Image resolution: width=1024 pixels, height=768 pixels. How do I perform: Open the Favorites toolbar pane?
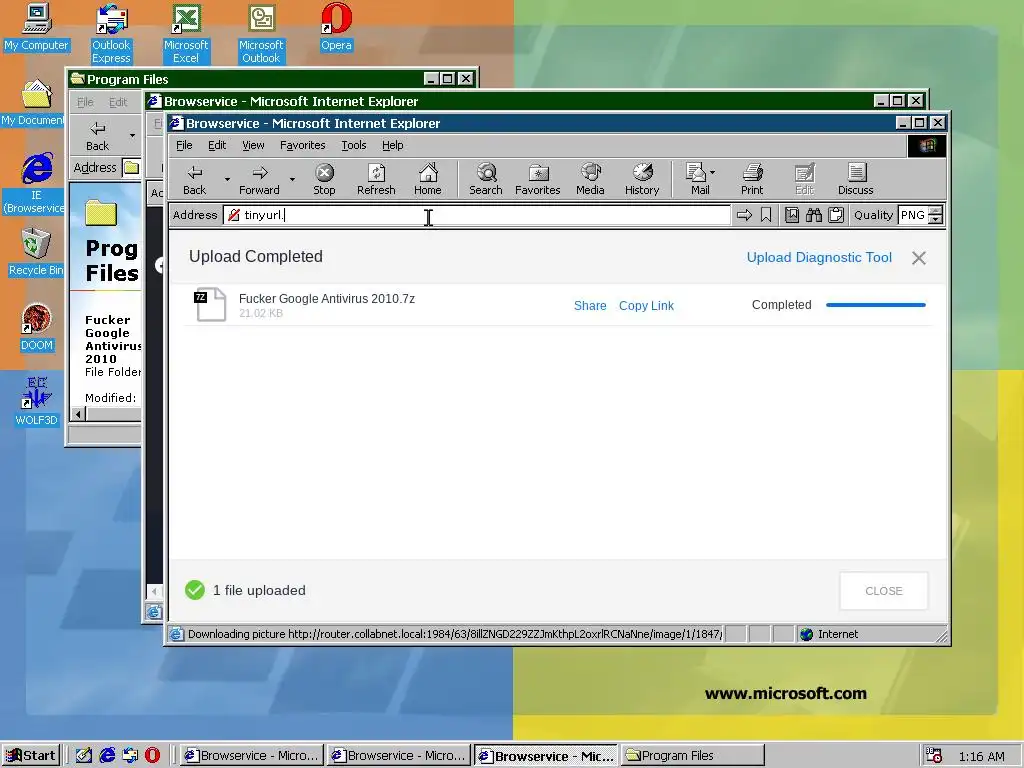[537, 180]
